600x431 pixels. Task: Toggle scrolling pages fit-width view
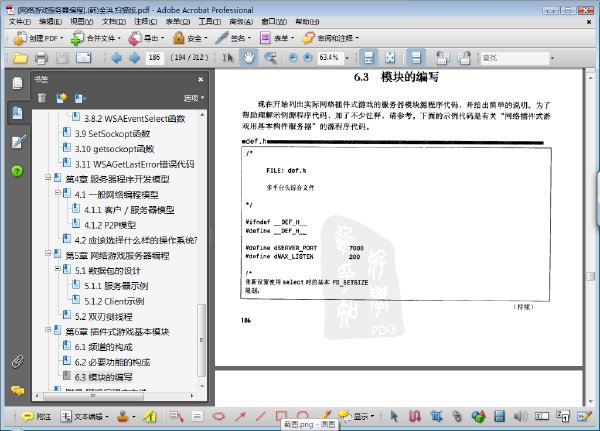click(368, 58)
